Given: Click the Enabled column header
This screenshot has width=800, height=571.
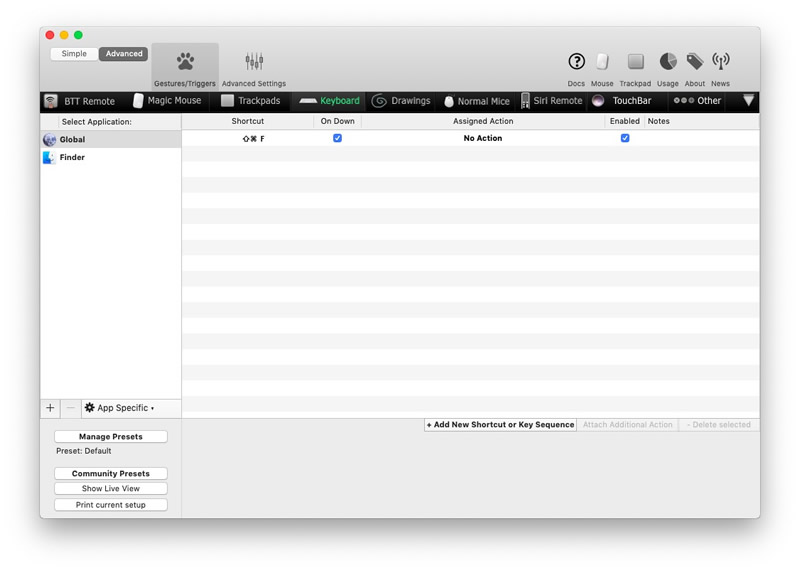Looking at the screenshot, I should click(624, 121).
